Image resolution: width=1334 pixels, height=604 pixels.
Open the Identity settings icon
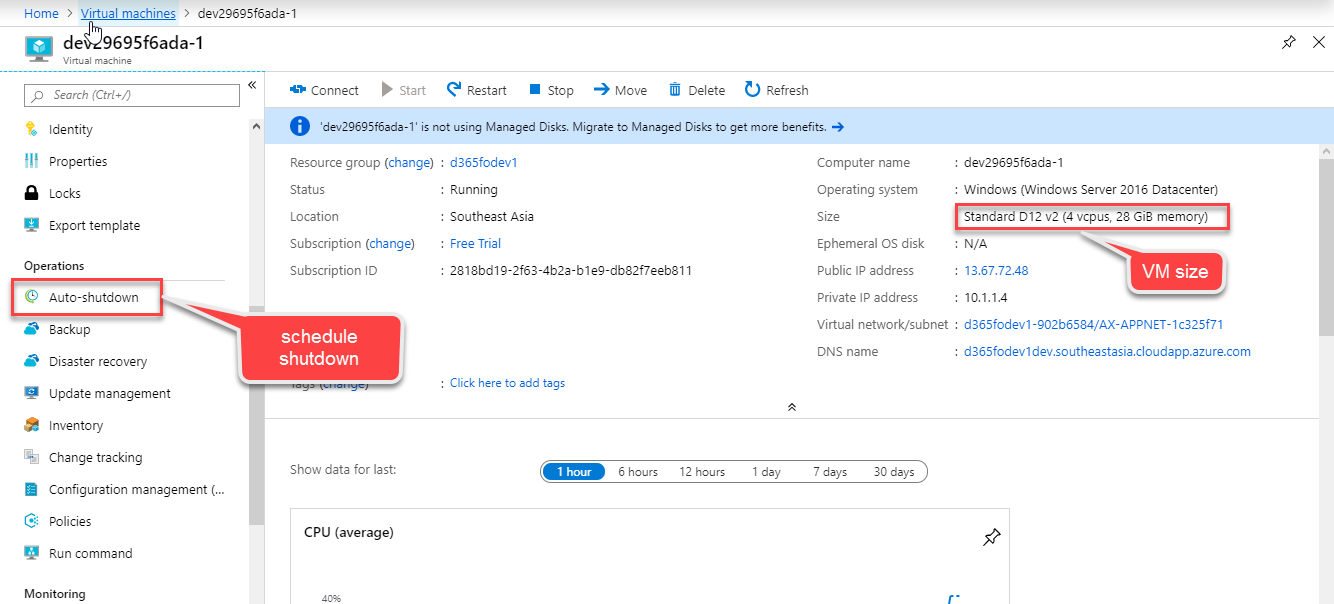(31, 129)
